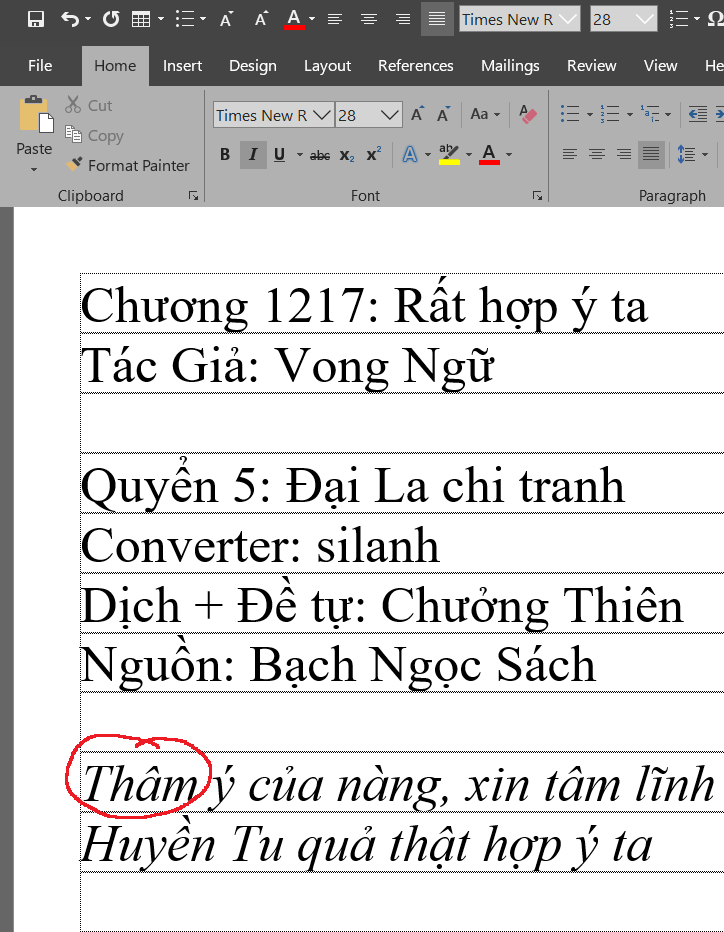The width and height of the screenshot is (724, 932).
Task: Open the View tab
Action: pyautogui.click(x=660, y=65)
